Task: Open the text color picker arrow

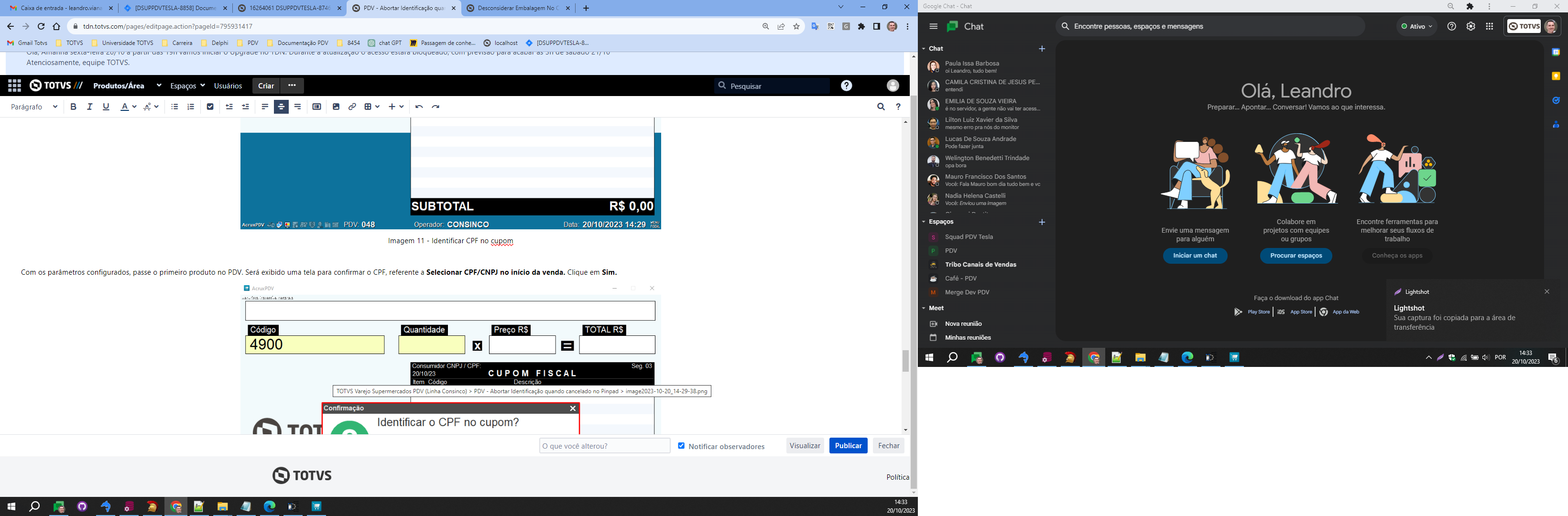Action: [x=134, y=107]
